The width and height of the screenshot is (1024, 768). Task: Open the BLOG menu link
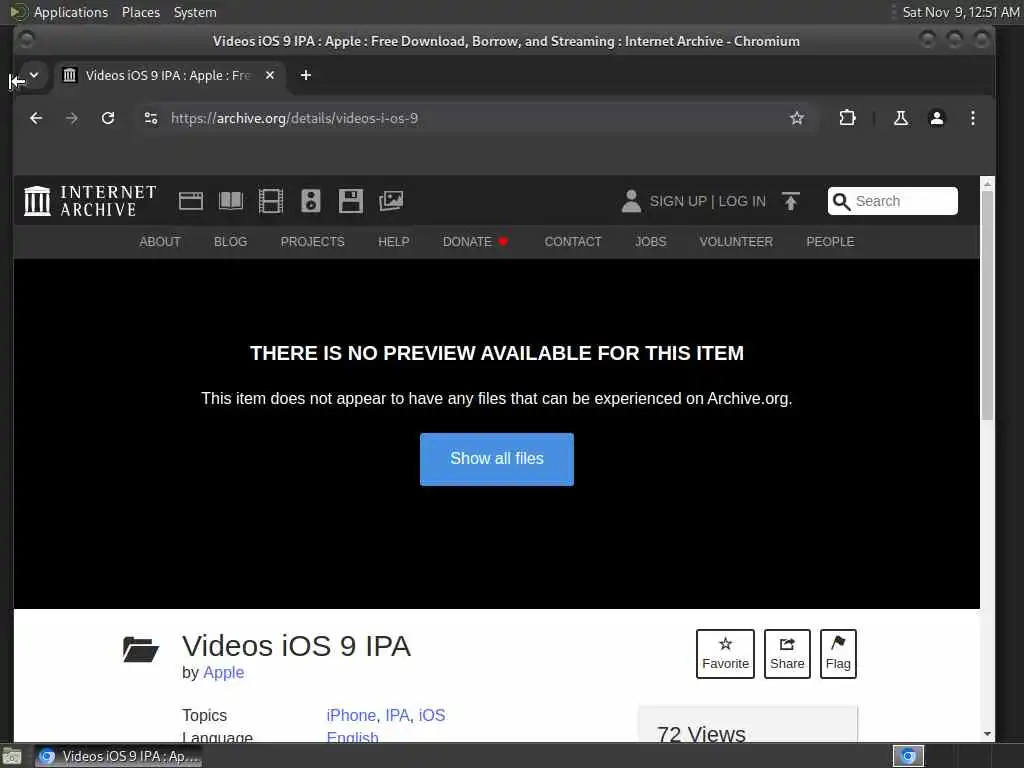(x=231, y=242)
